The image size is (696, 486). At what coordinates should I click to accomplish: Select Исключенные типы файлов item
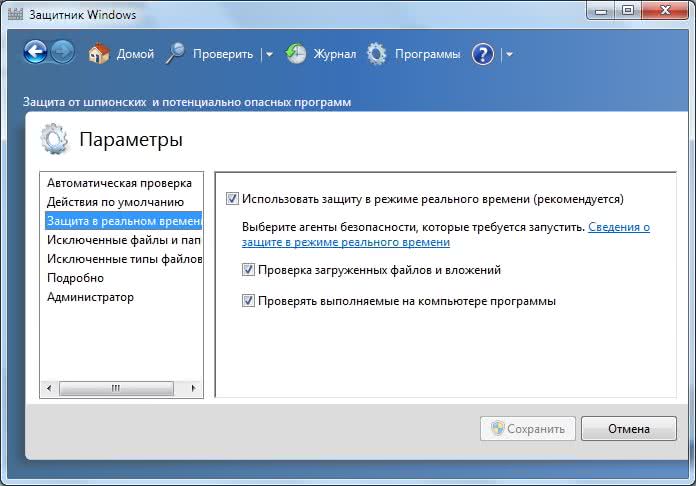click(x=123, y=259)
